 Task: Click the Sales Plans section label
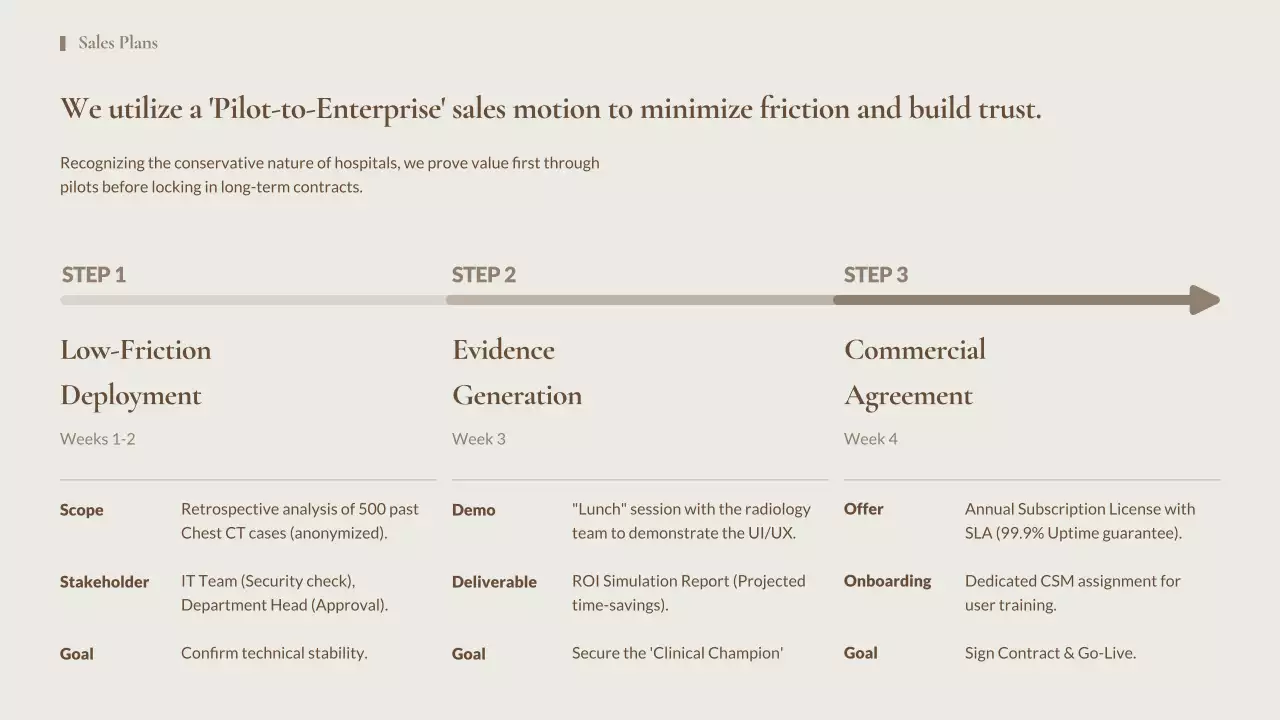118,43
